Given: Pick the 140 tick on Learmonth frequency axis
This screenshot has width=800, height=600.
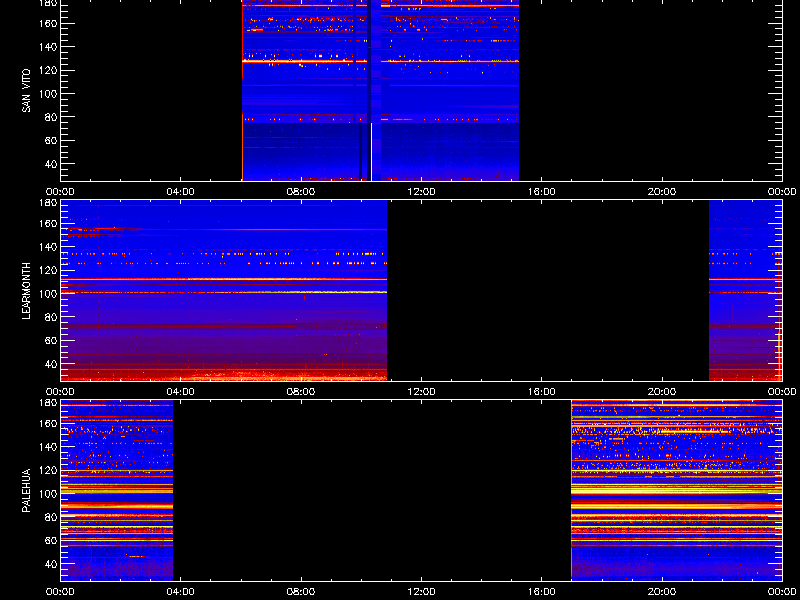Looking at the screenshot, I should (x=48, y=247).
